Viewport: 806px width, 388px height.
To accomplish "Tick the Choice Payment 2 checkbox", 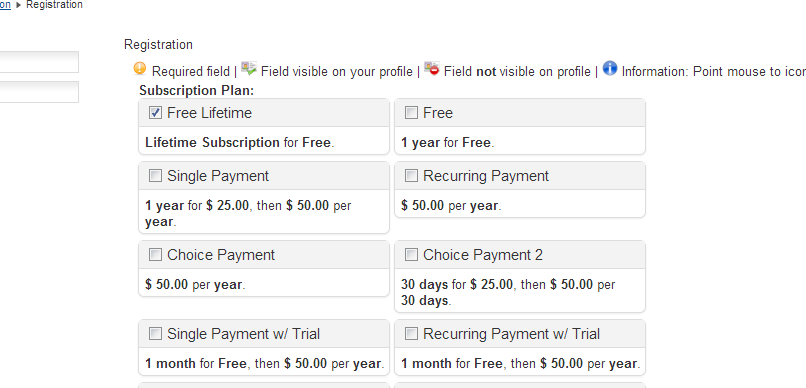I will tap(411, 254).
